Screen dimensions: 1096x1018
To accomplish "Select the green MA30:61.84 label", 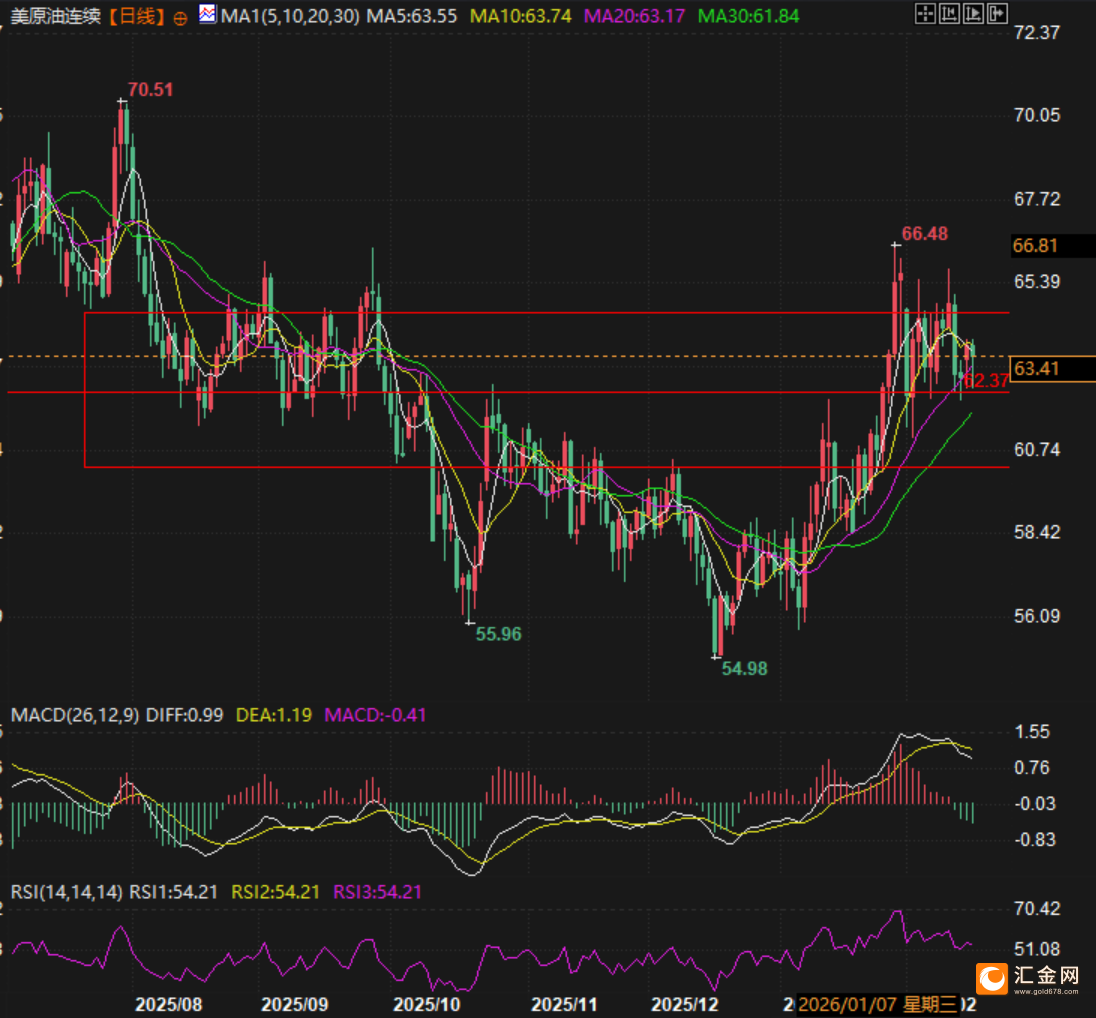I will point(748,16).
